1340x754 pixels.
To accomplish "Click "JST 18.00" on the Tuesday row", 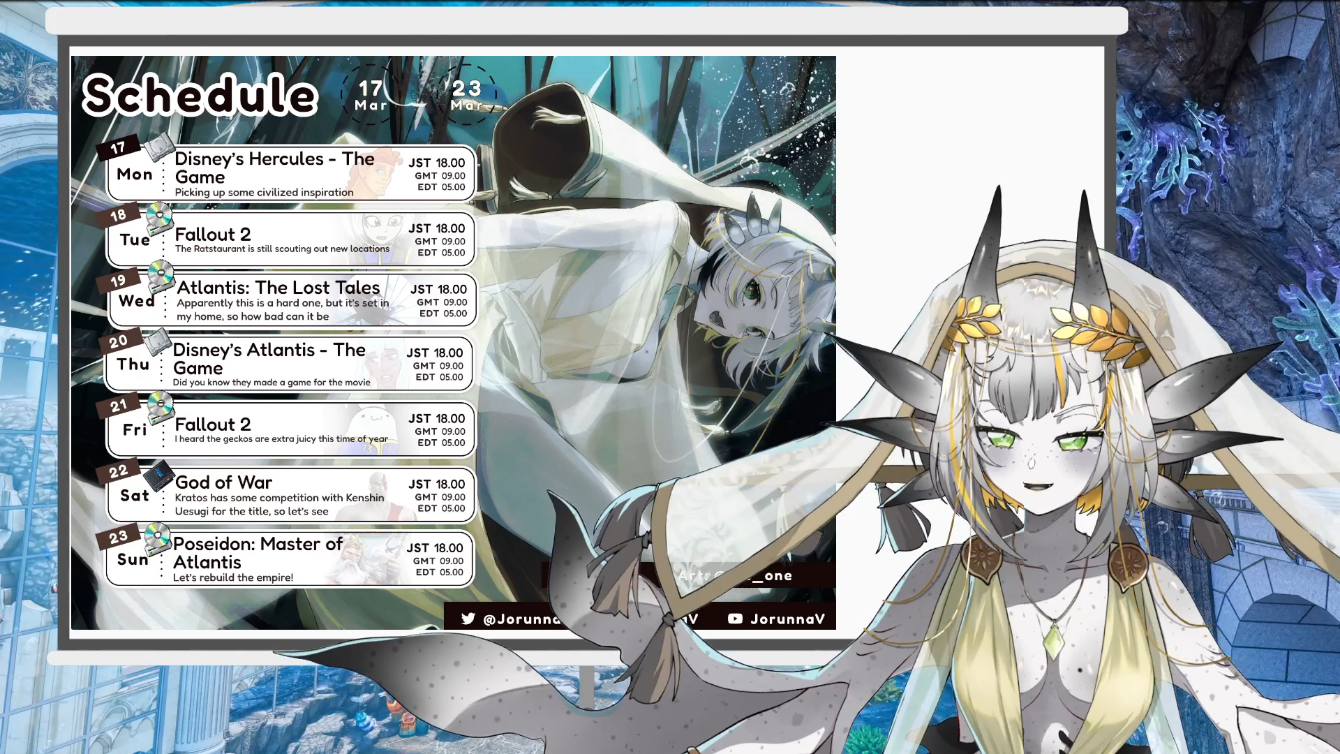I will point(437,229).
